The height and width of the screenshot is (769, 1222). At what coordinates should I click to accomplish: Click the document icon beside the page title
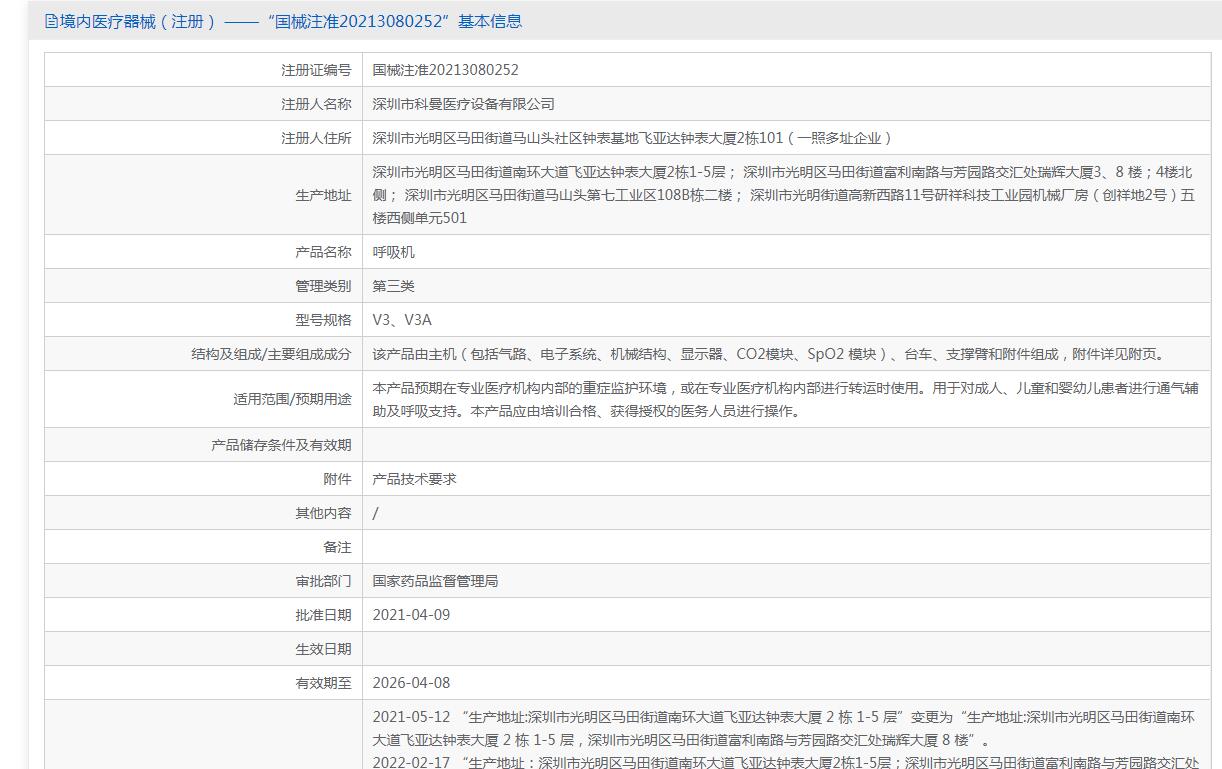click(51, 21)
